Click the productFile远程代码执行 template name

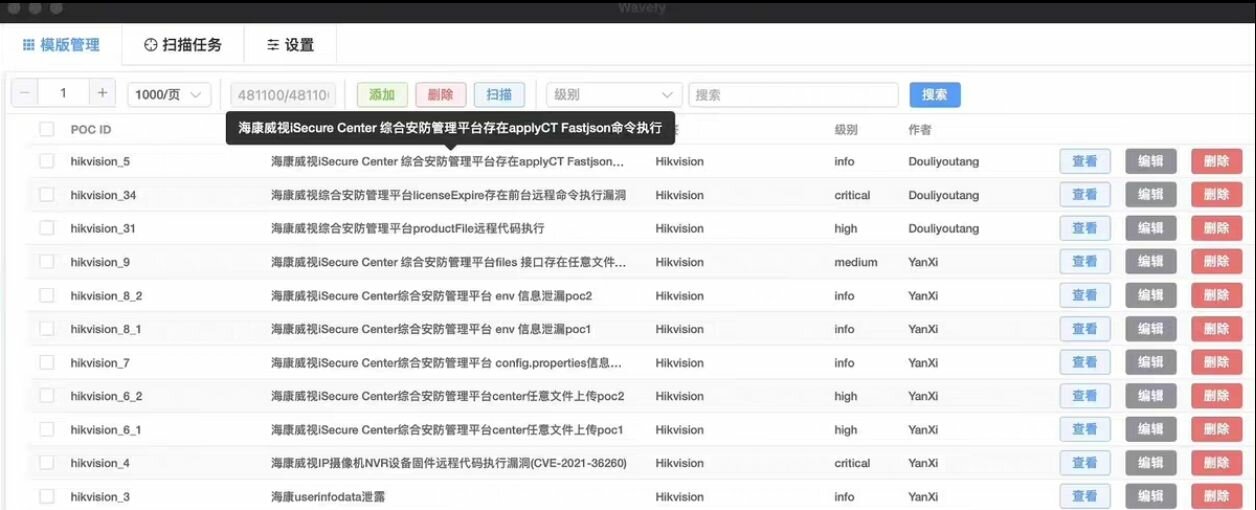tap(408, 228)
